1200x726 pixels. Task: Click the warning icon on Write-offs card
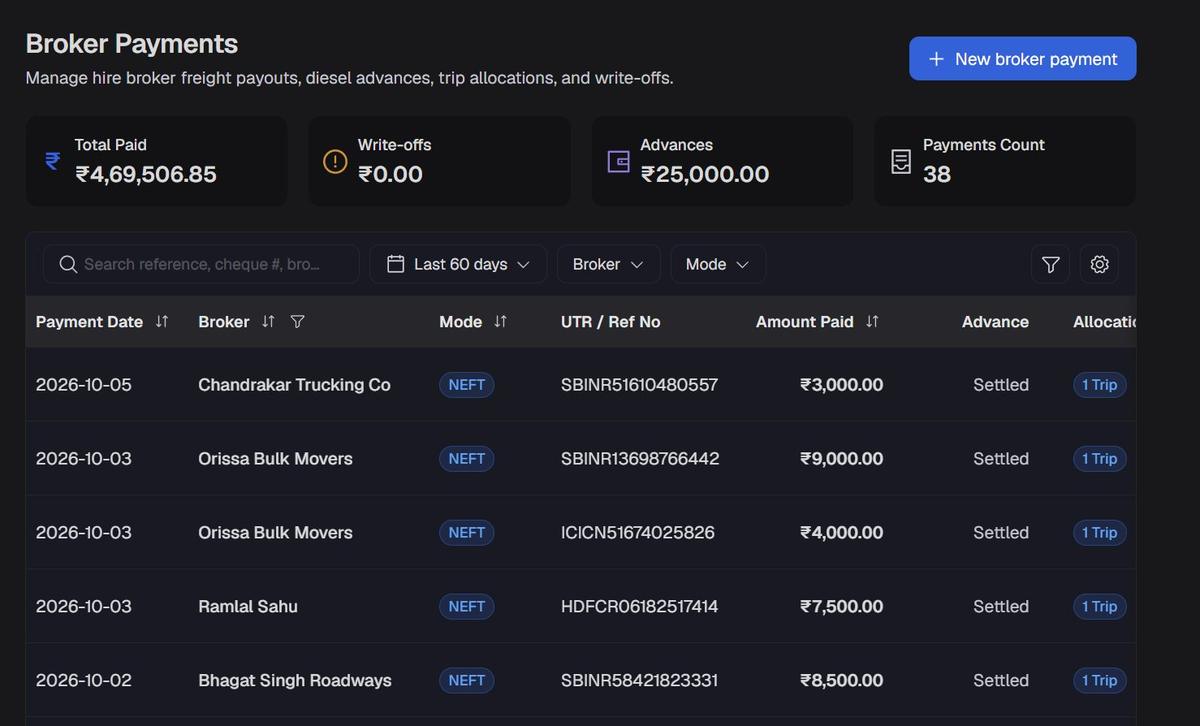(x=335, y=161)
